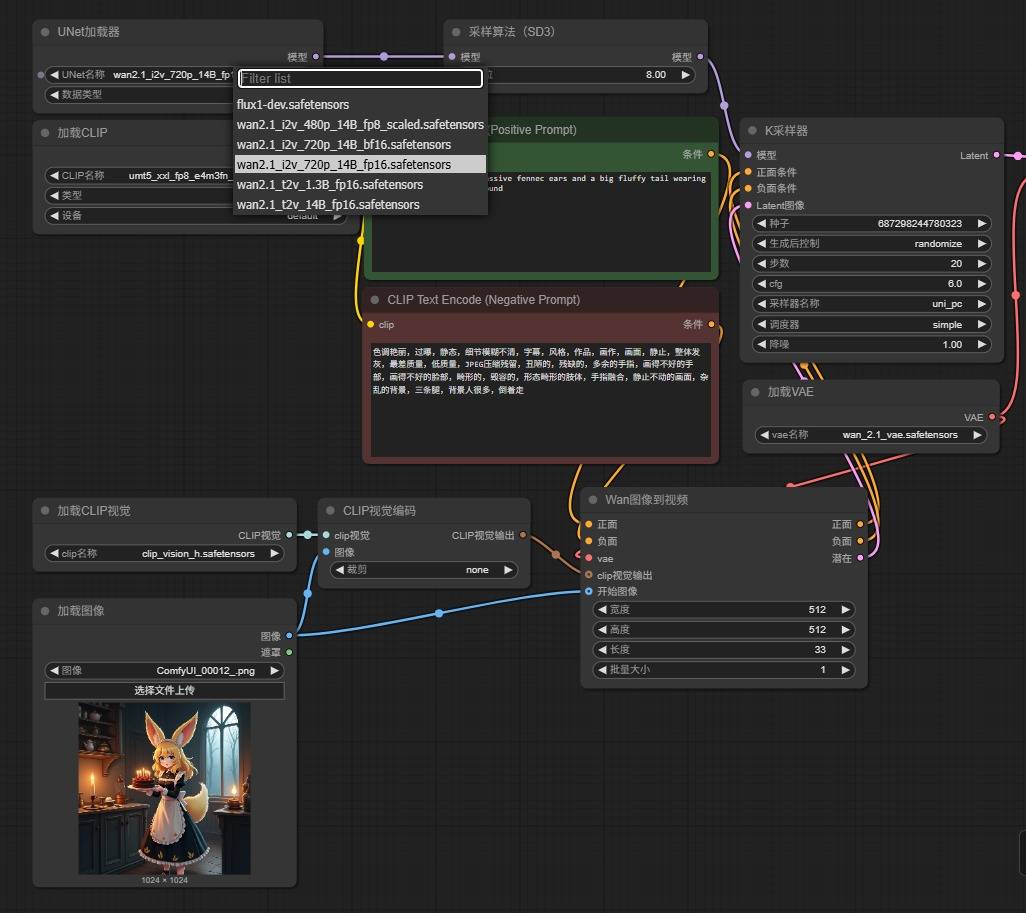The image size is (1026, 913).
Task: Collapse the K采样器 node using its title dot
Action: [752, 130]
